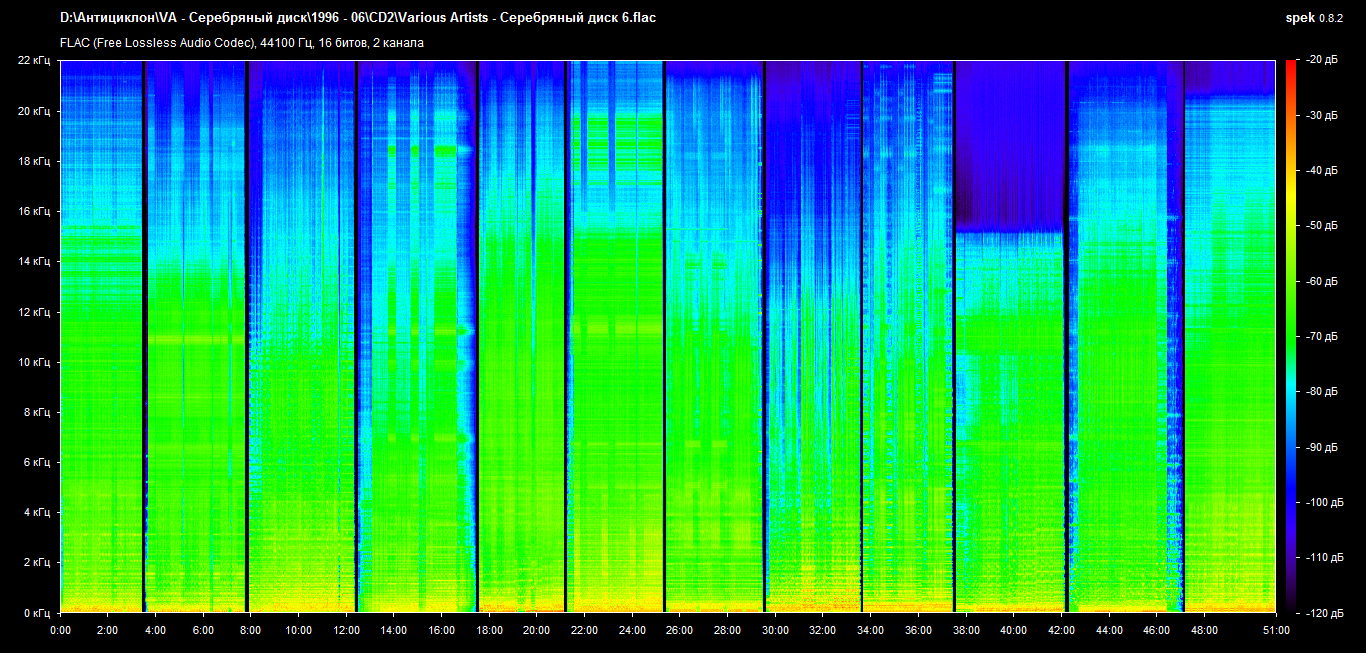Screen dimensions: 1366x653
Task: Click the 20 кГц frequency axis label
Action: point(35,111)
